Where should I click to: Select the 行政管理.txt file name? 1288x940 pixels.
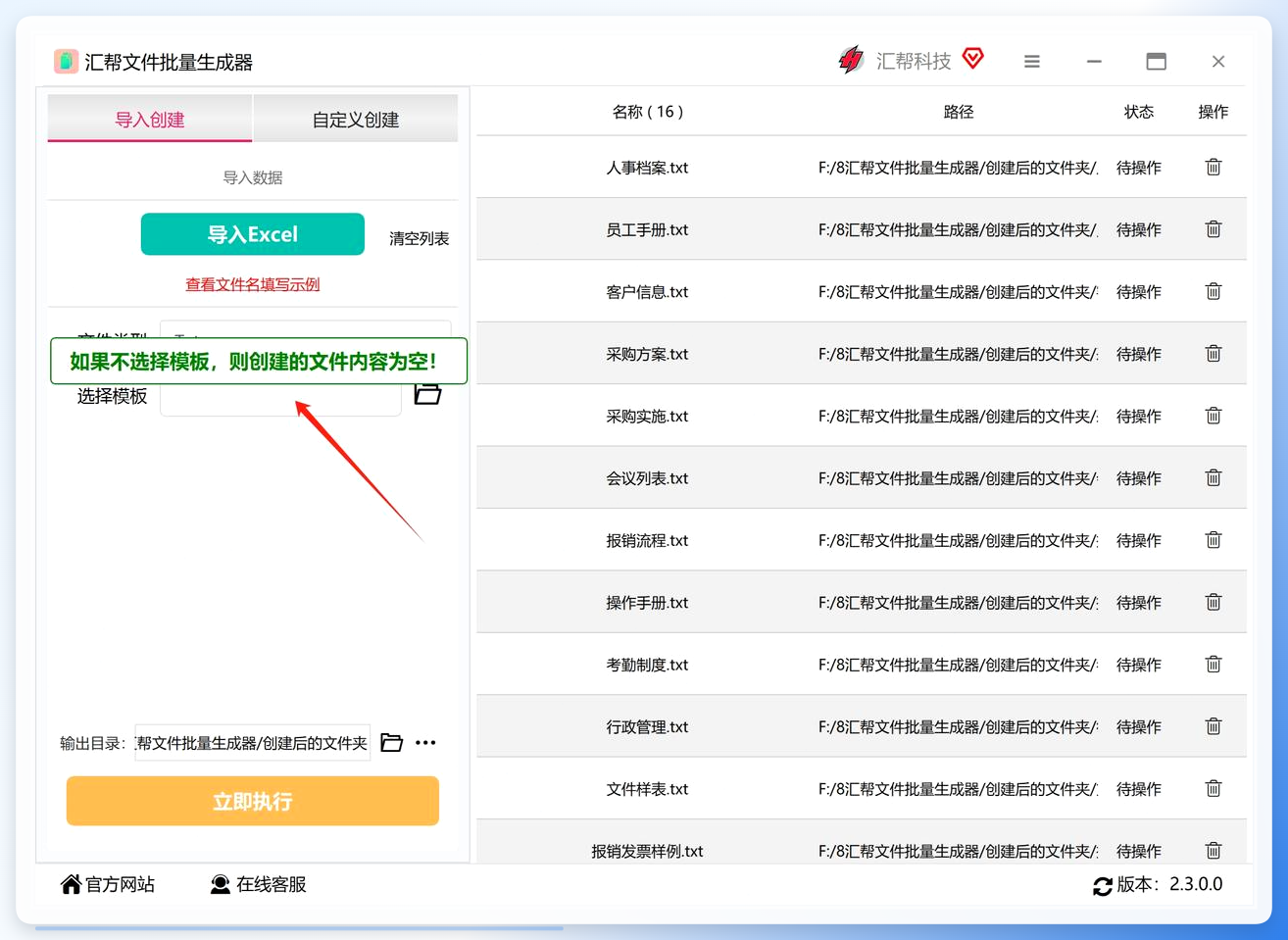click(x=648, y=726)
